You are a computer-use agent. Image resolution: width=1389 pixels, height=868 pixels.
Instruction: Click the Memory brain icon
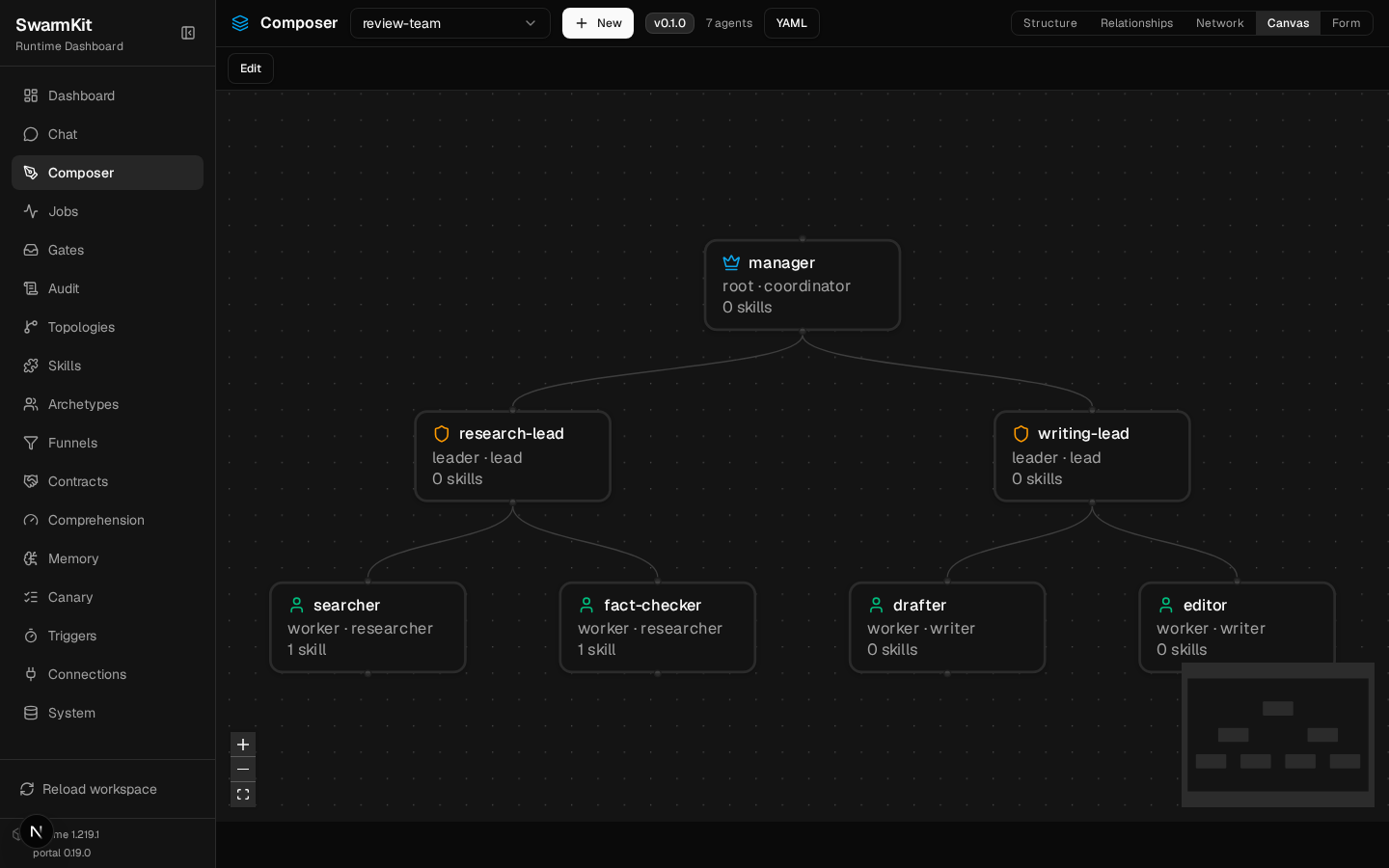point(31,558)
